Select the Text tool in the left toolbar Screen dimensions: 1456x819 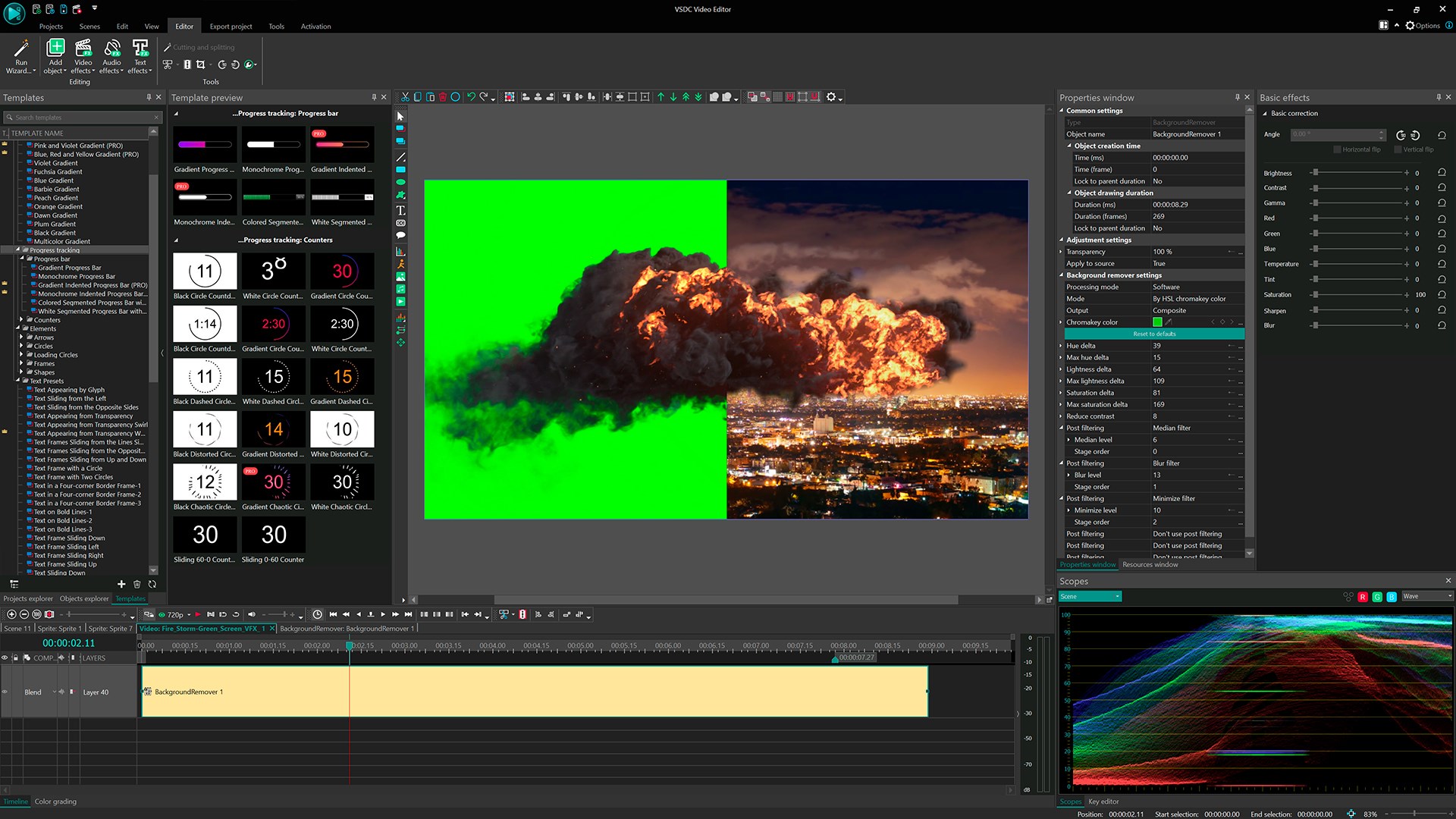(x=400, y=210)
